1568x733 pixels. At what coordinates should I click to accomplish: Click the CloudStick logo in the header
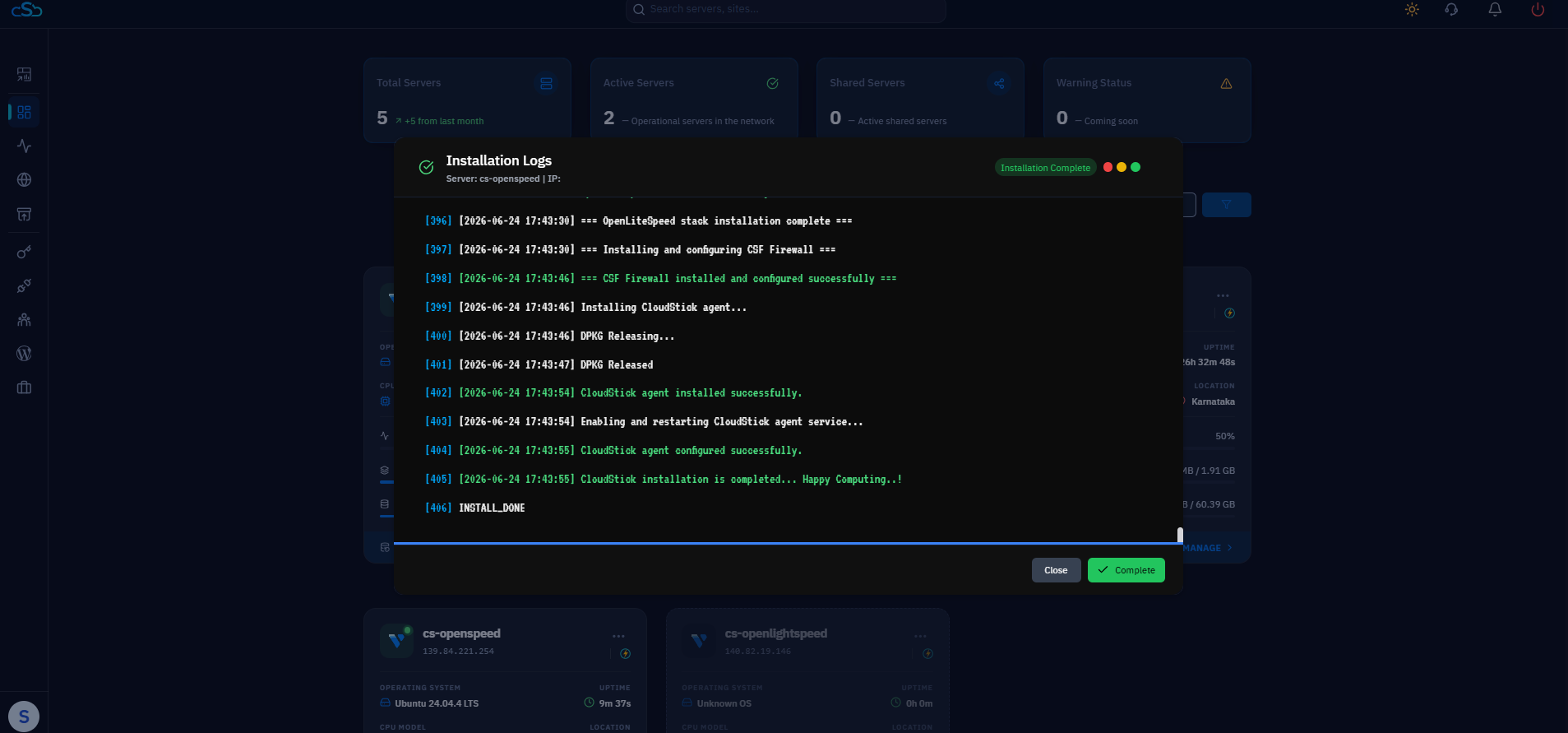click(26, 10)
